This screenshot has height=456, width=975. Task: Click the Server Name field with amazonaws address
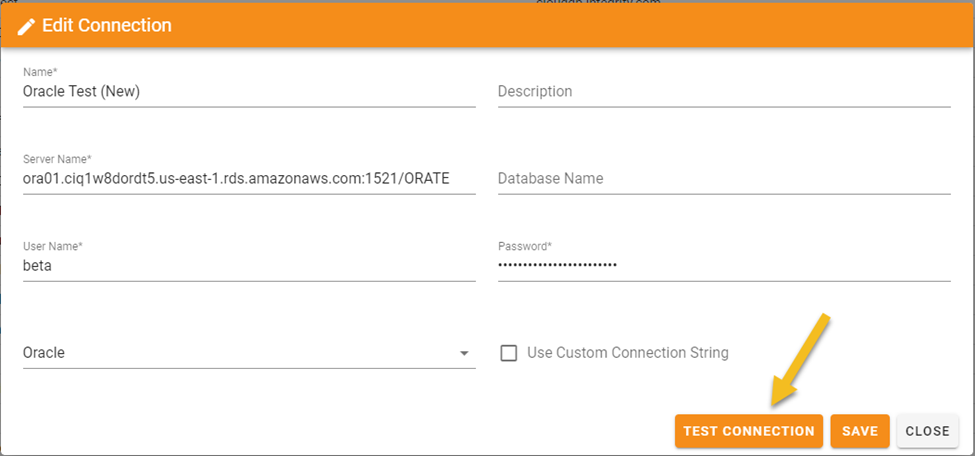[x=248, y=179]
